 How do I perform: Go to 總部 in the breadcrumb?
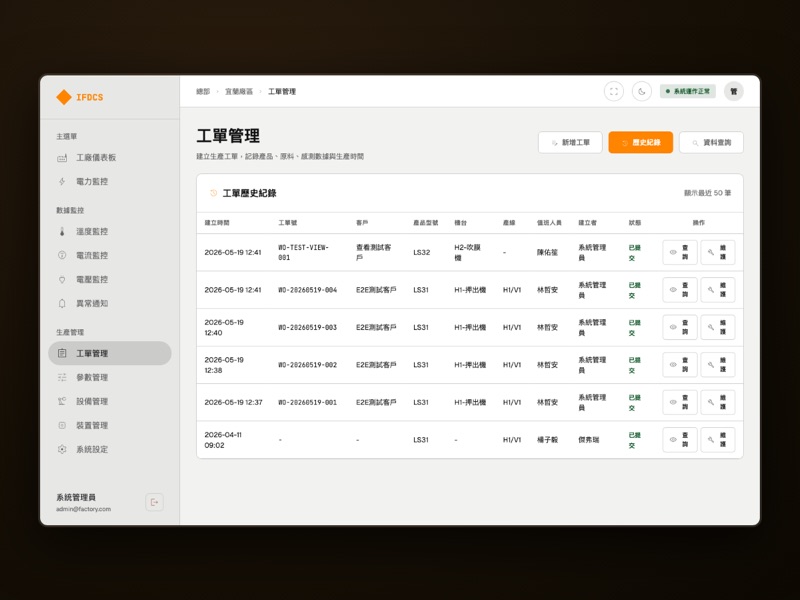tap(203, 92)
